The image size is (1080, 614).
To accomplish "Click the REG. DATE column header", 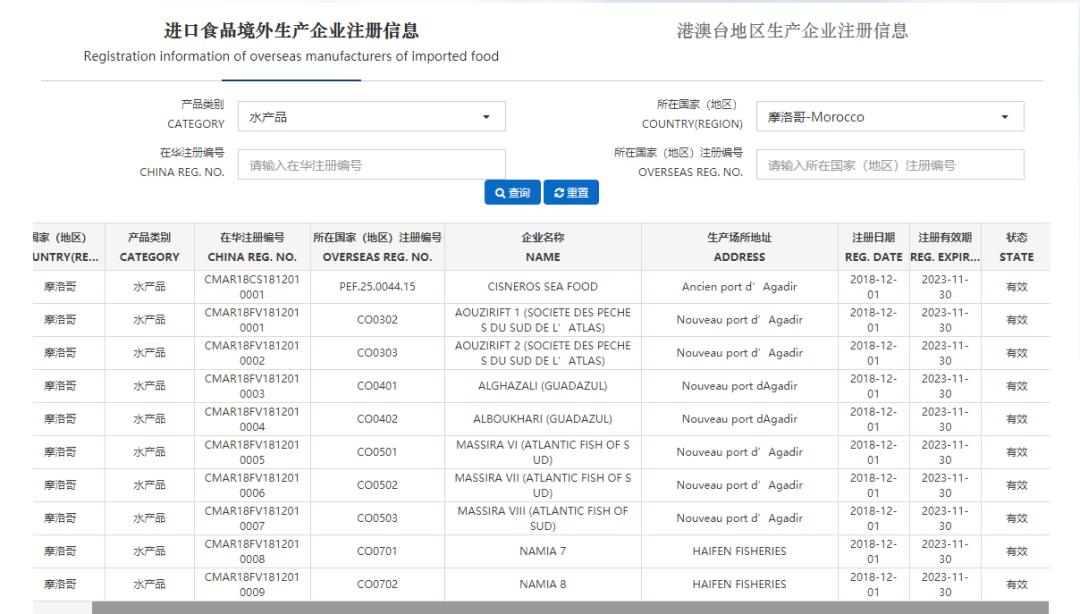I will coord(873,246).
